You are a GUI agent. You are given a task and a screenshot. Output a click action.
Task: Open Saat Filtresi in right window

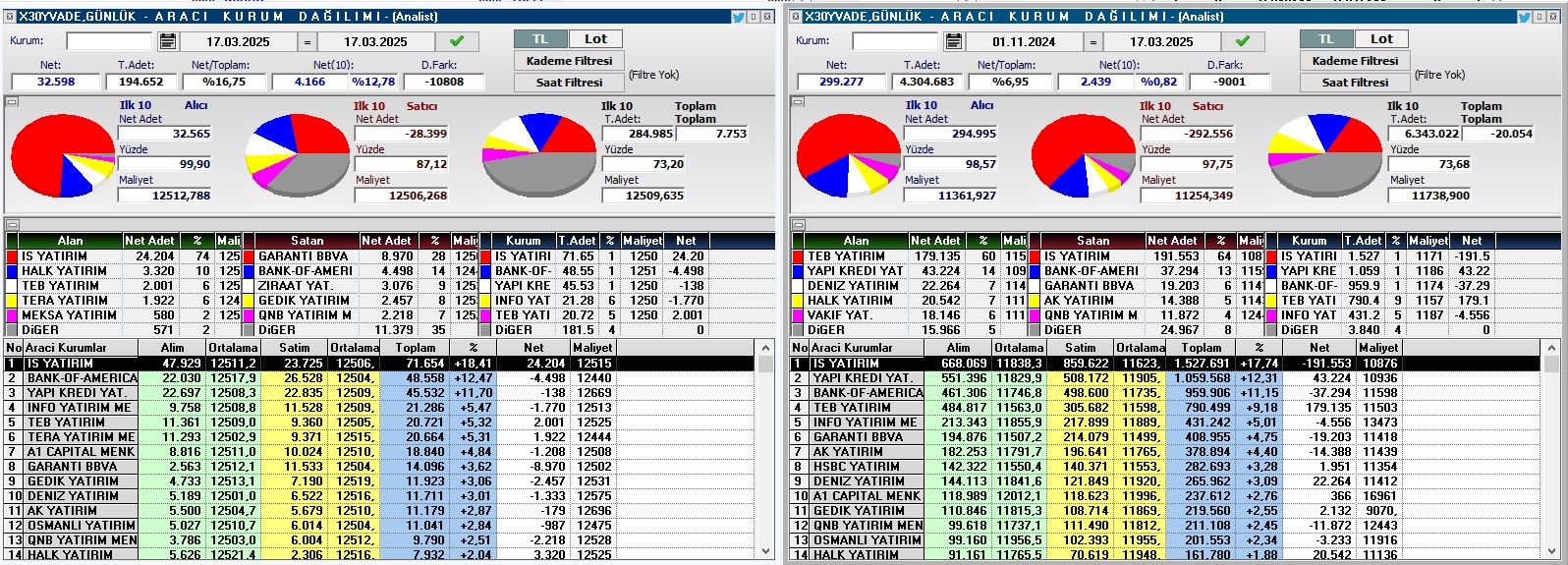(x=1355, y=83)
